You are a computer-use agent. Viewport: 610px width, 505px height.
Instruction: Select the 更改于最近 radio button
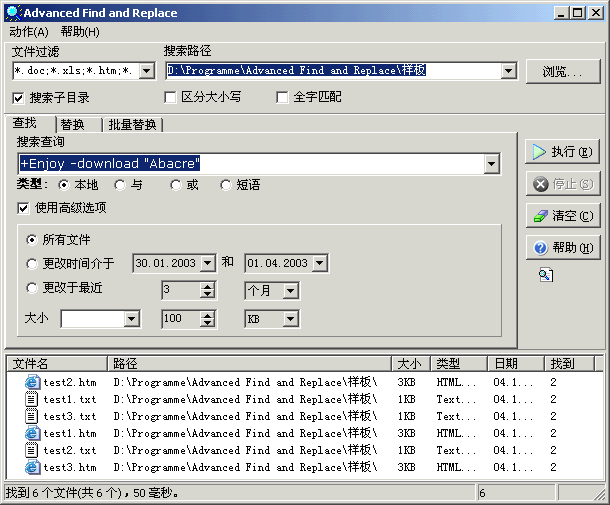pos(32,288)
